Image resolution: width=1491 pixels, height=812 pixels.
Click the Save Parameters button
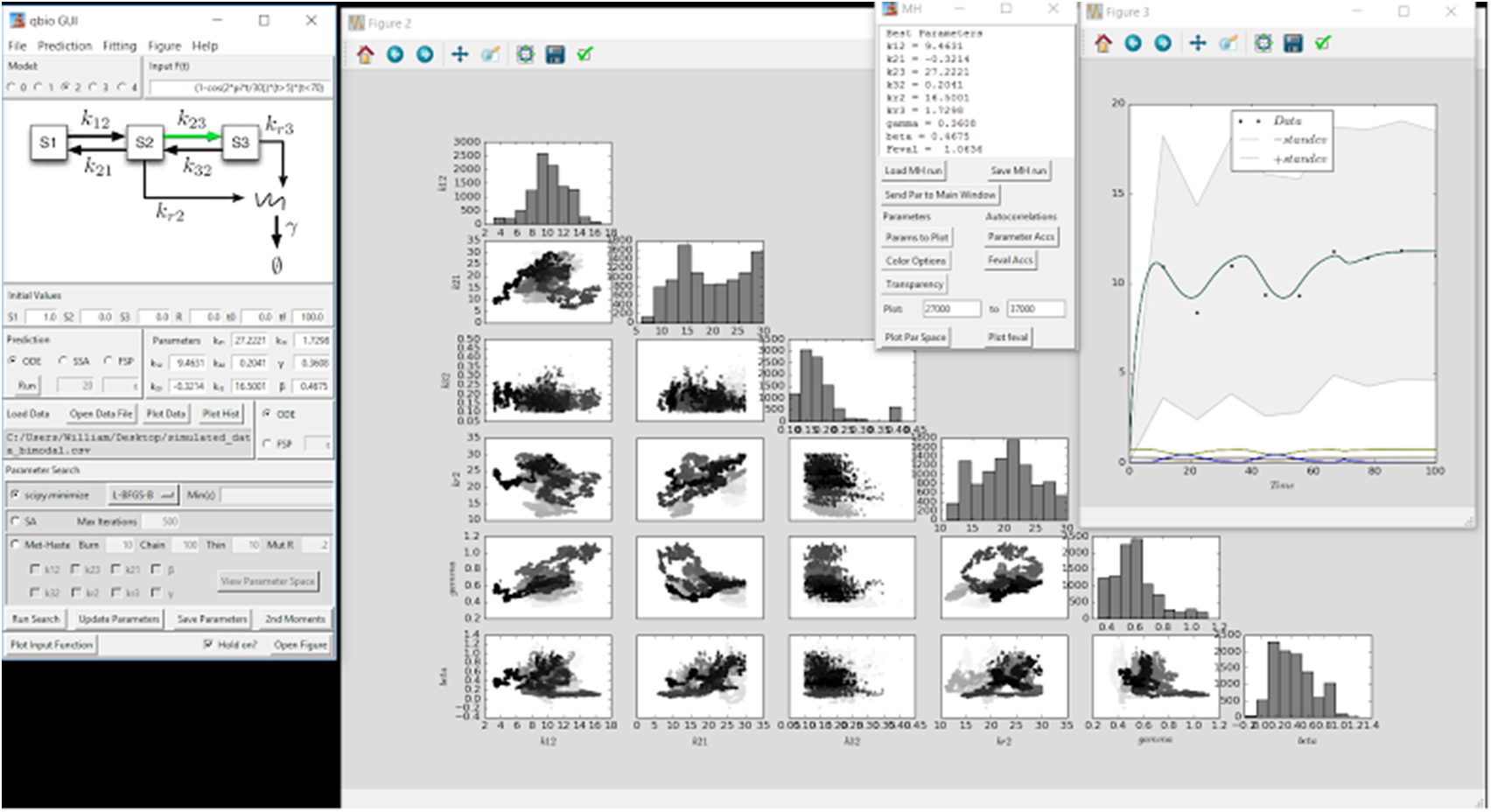[213, 619]
